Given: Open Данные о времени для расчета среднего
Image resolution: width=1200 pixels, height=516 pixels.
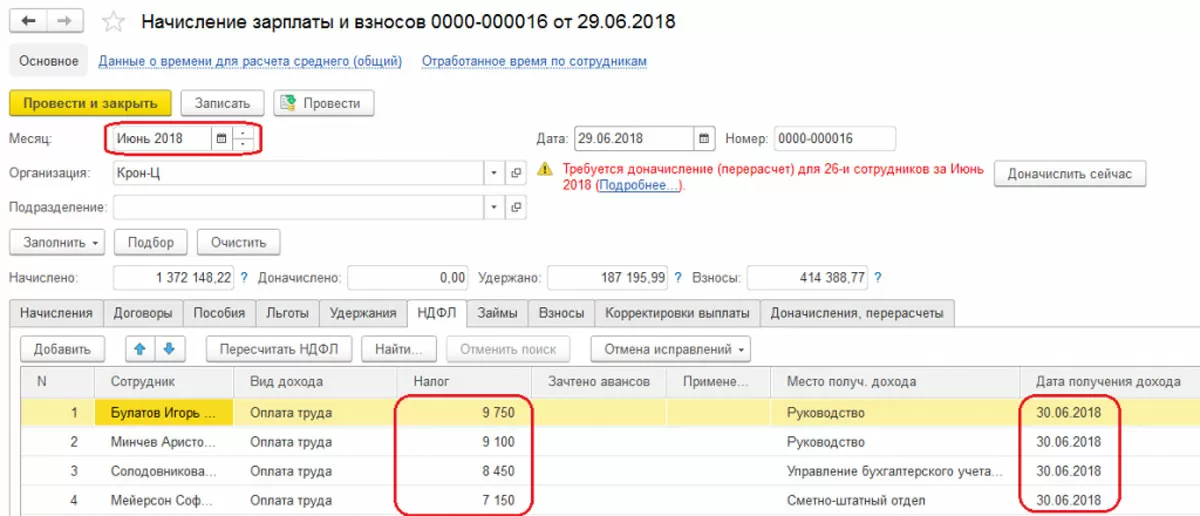Looking at the screenshot, I should click(250, 61).
